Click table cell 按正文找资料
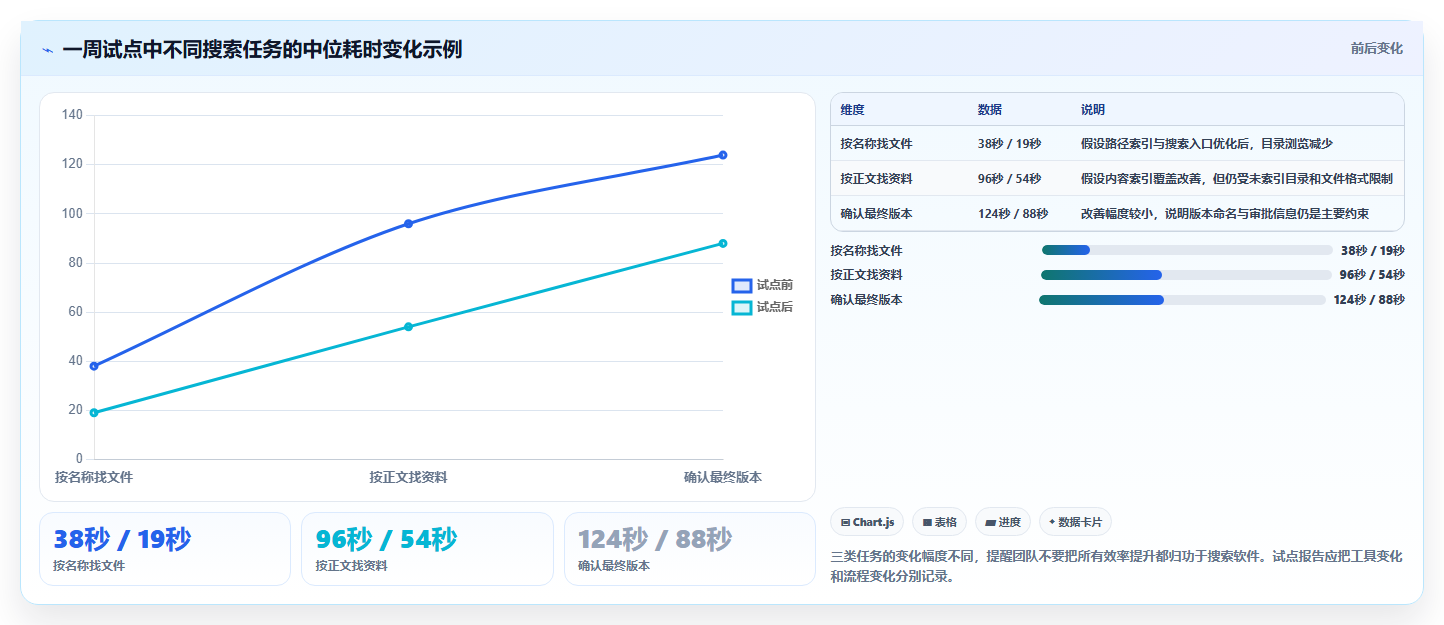The height and width of the screenshot is (625, 1444). (x=877, y=179)
